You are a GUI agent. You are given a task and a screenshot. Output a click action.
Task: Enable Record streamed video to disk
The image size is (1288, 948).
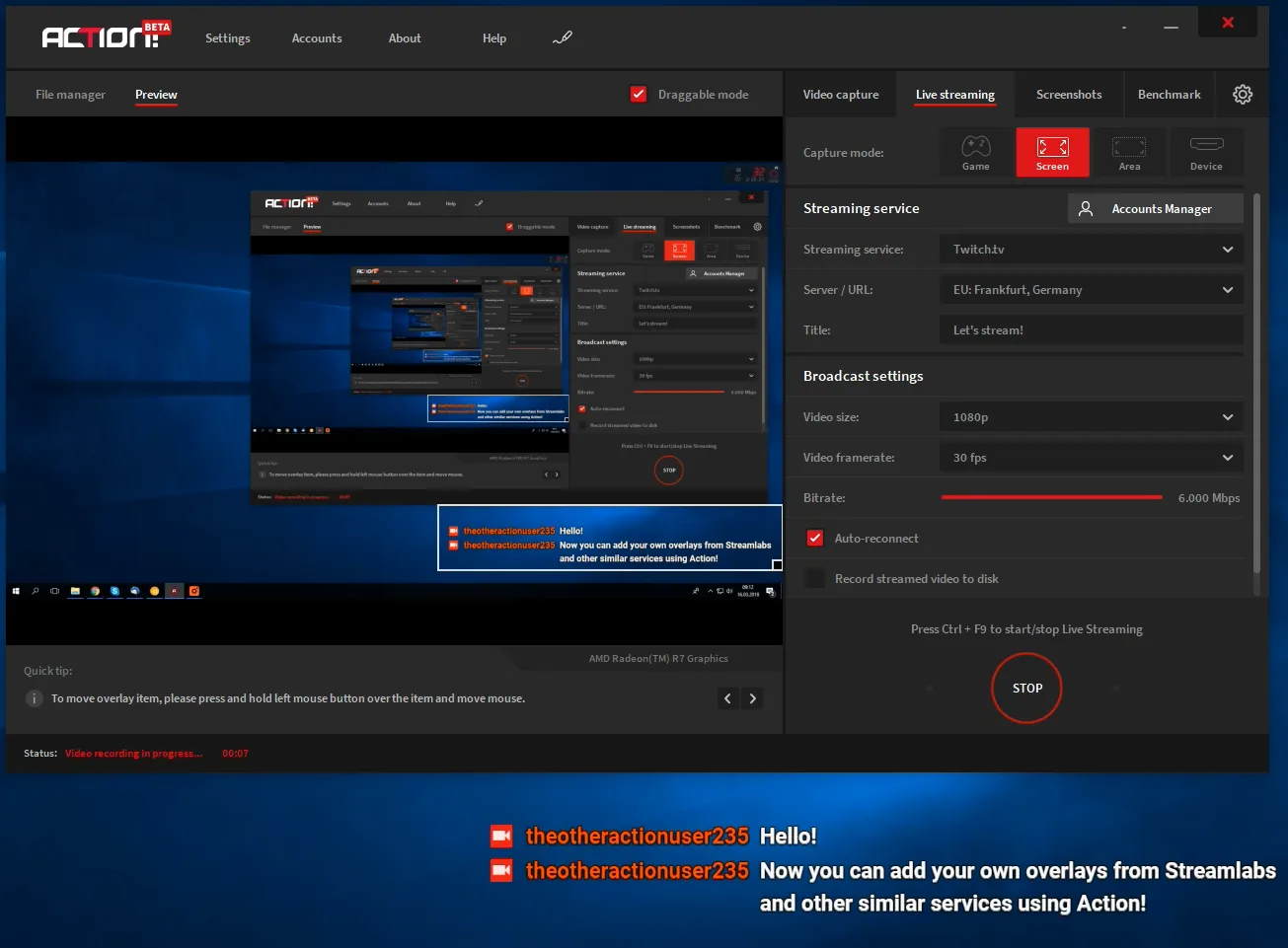(x=815, y=579)
